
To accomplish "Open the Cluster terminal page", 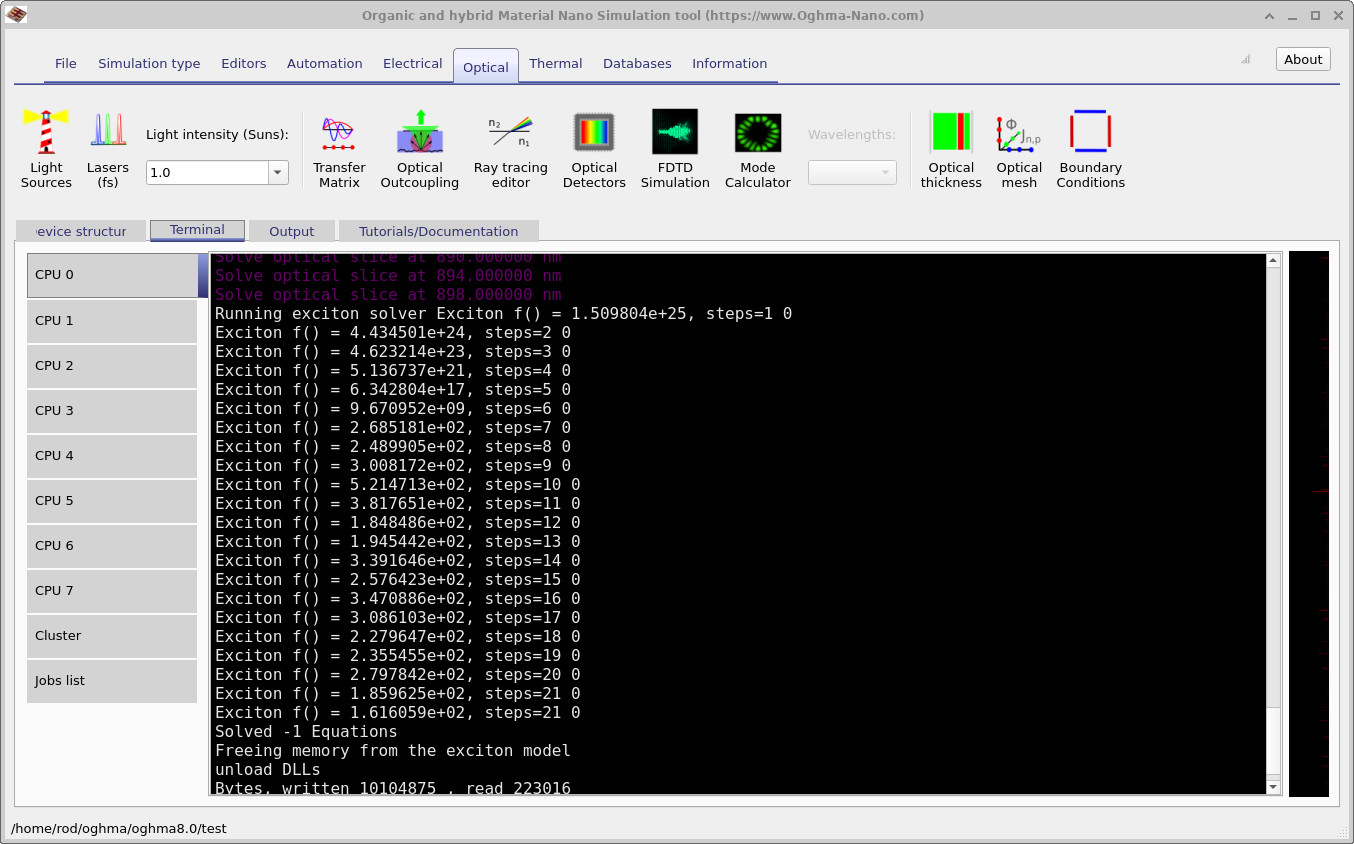I will point(112,636).
